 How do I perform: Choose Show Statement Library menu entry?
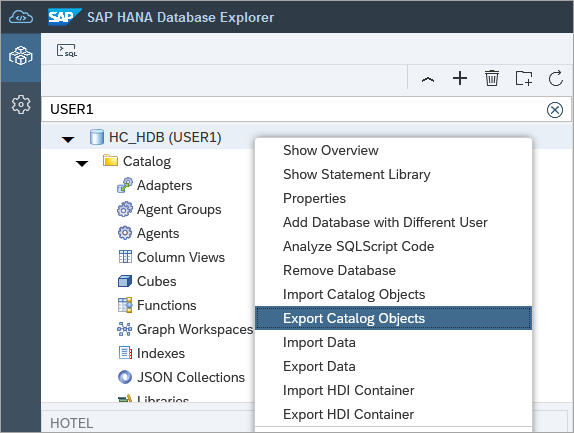tap(394, 174)
